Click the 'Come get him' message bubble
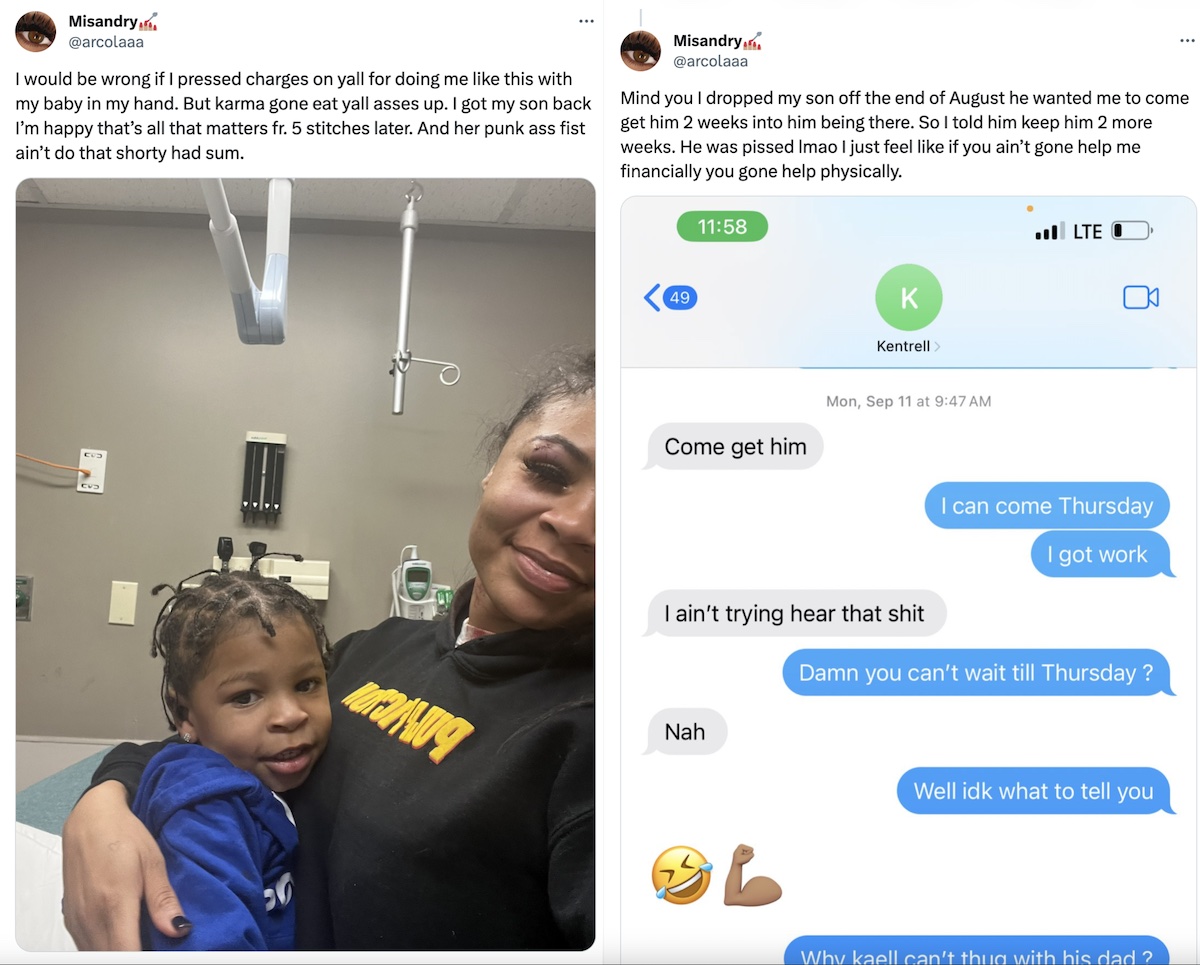 pyautogui.click(x=735, y=446)
